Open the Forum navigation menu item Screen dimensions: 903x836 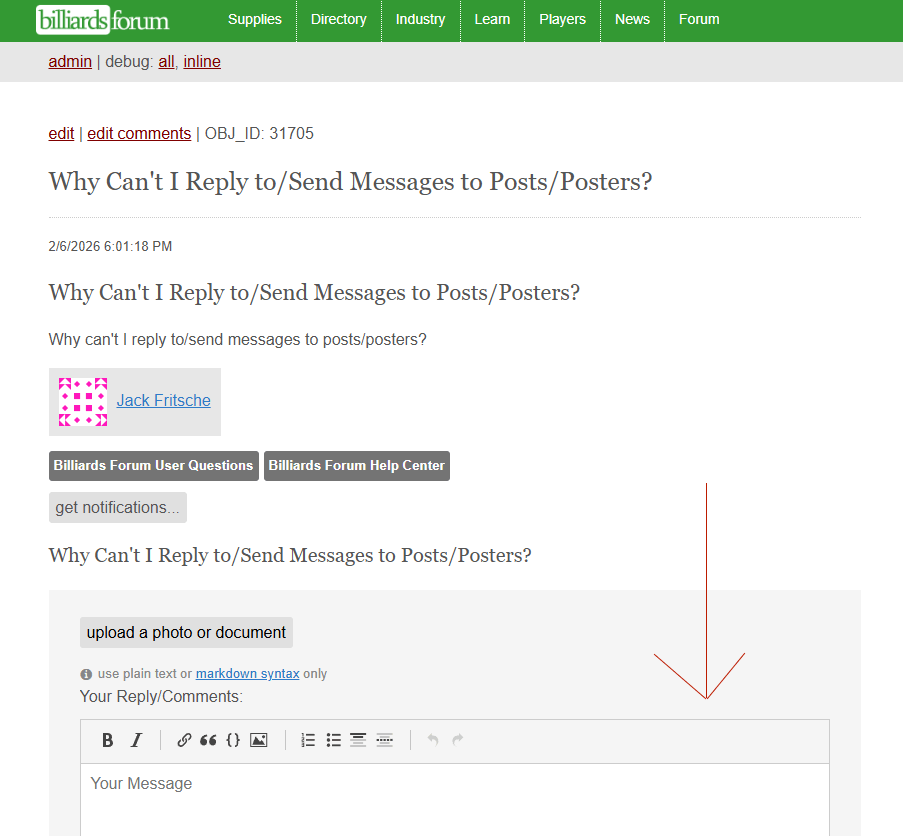[698, 19]
